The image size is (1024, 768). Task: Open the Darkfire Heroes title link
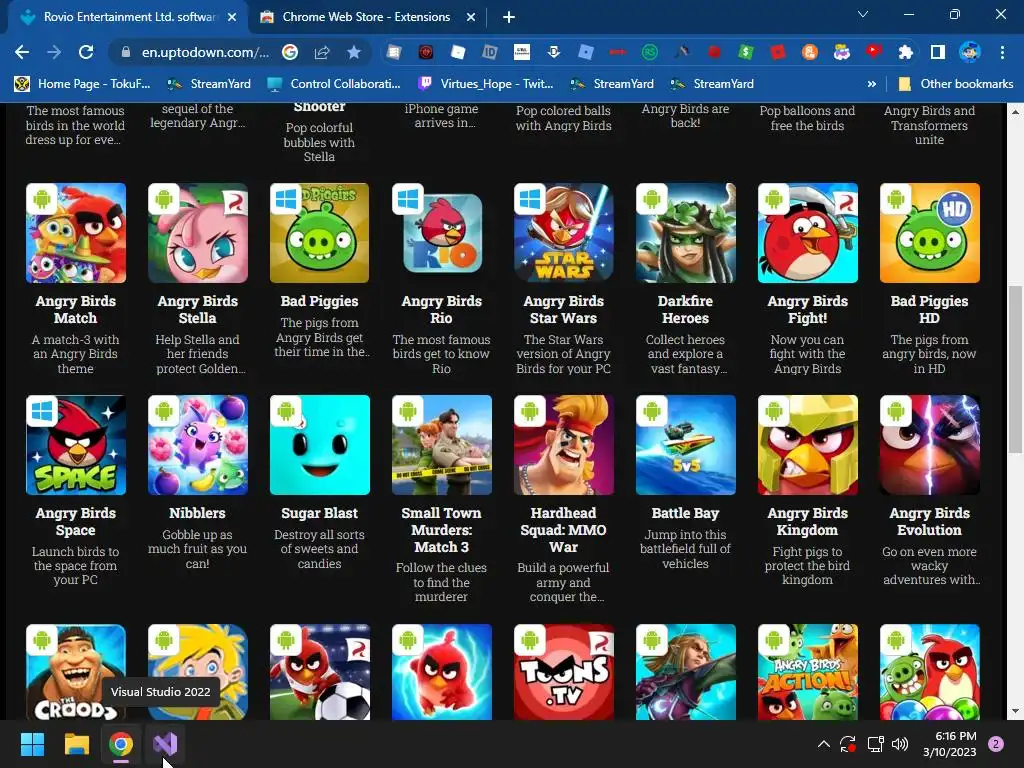pyautogui.click(x=686, y=310)
